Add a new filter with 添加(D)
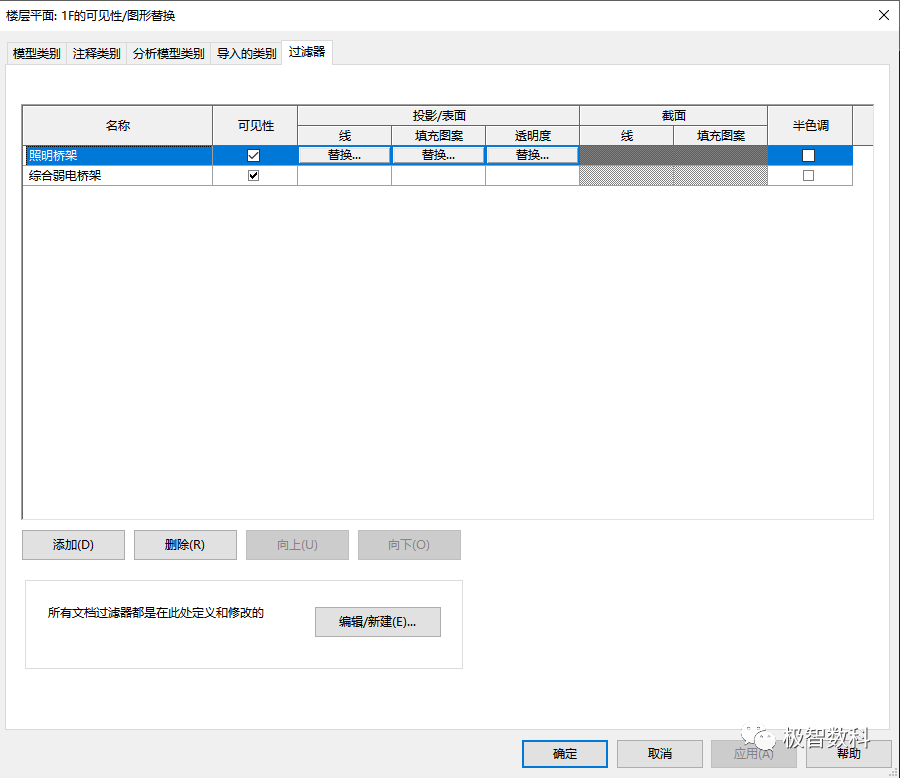The width and height of the screenshot is (900, 778). 72,545
